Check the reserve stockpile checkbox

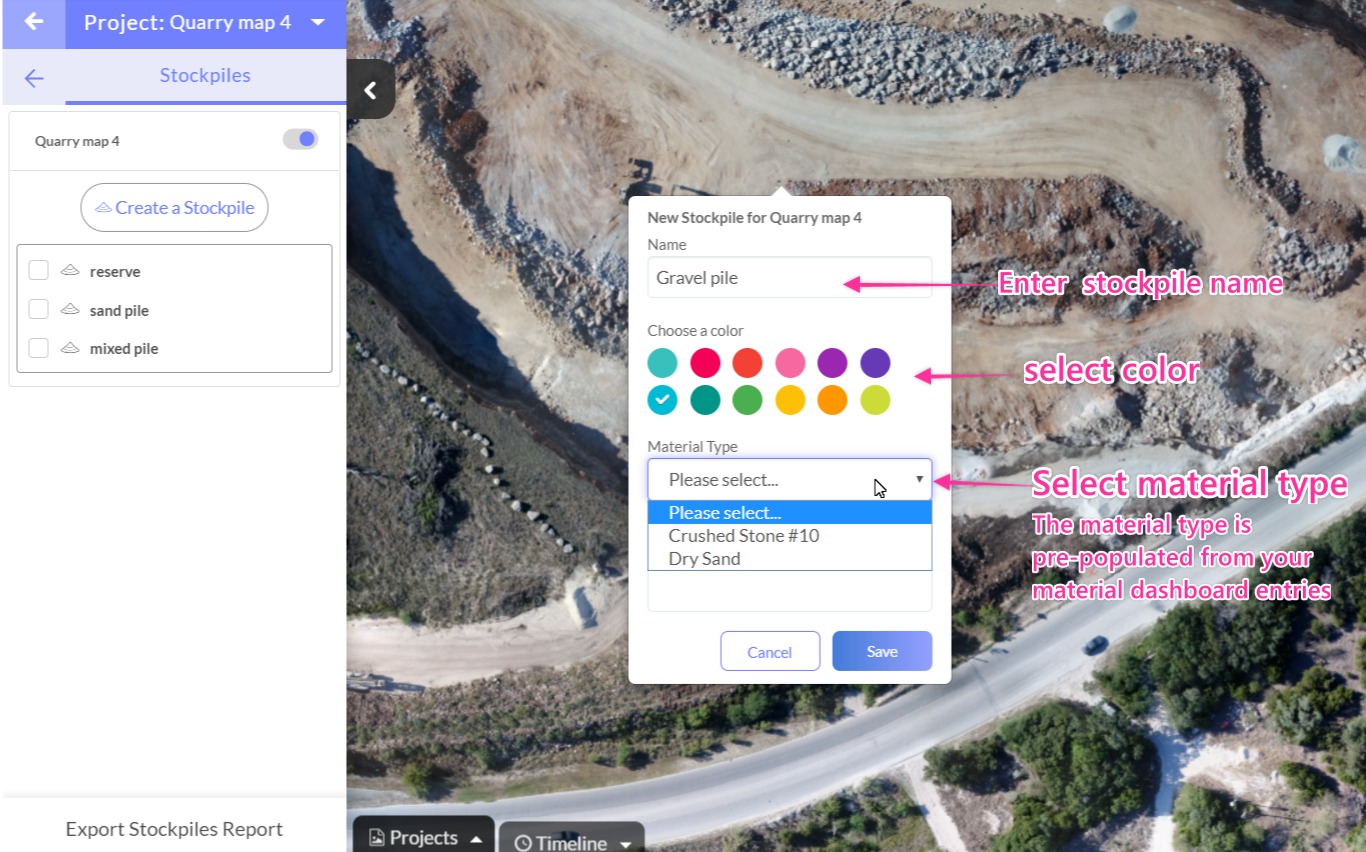(39, 271)
